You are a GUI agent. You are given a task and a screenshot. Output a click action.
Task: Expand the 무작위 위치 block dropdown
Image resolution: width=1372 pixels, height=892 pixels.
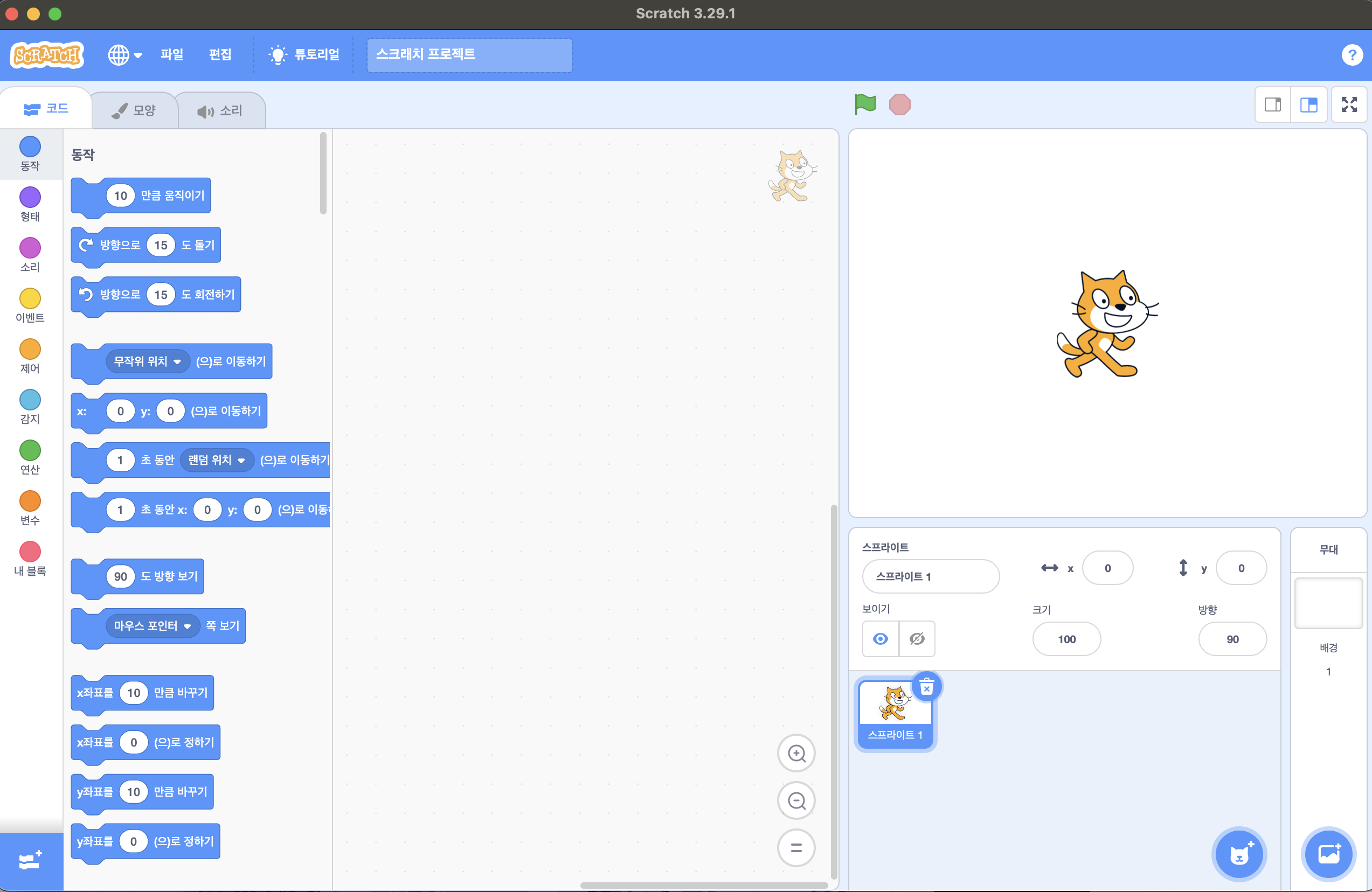click(177, 362)
